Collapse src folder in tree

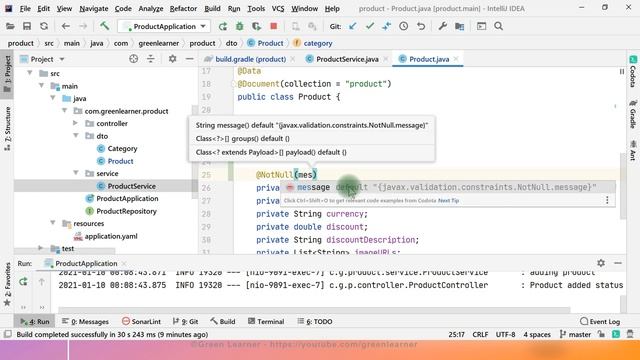(30, 73)
